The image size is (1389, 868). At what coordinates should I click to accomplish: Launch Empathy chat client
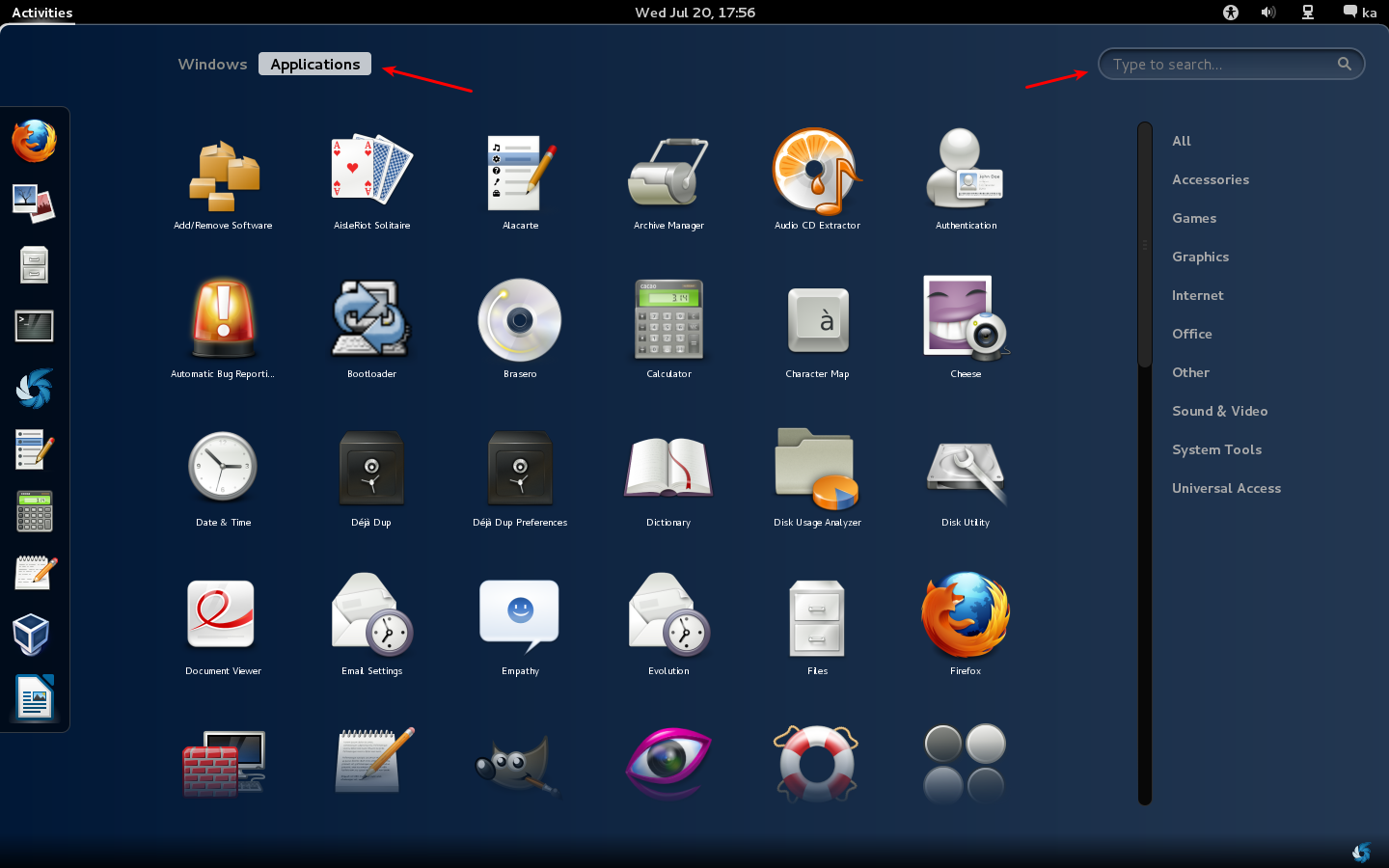(520, 618)
